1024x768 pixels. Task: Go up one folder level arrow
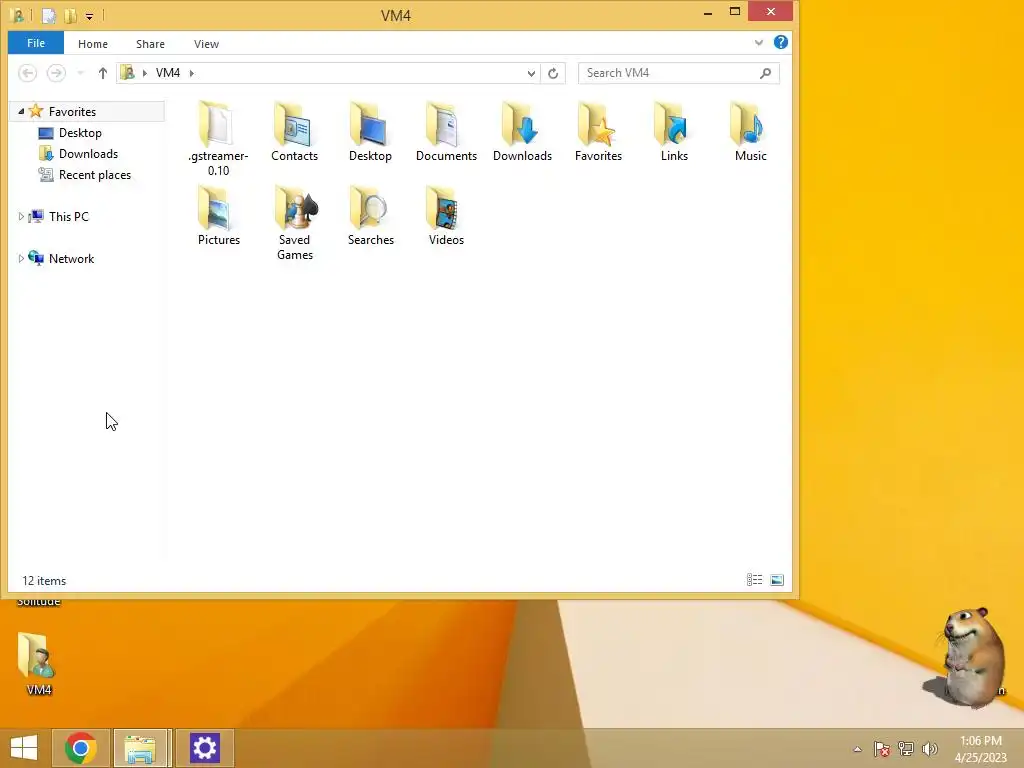tap(103, 73)
